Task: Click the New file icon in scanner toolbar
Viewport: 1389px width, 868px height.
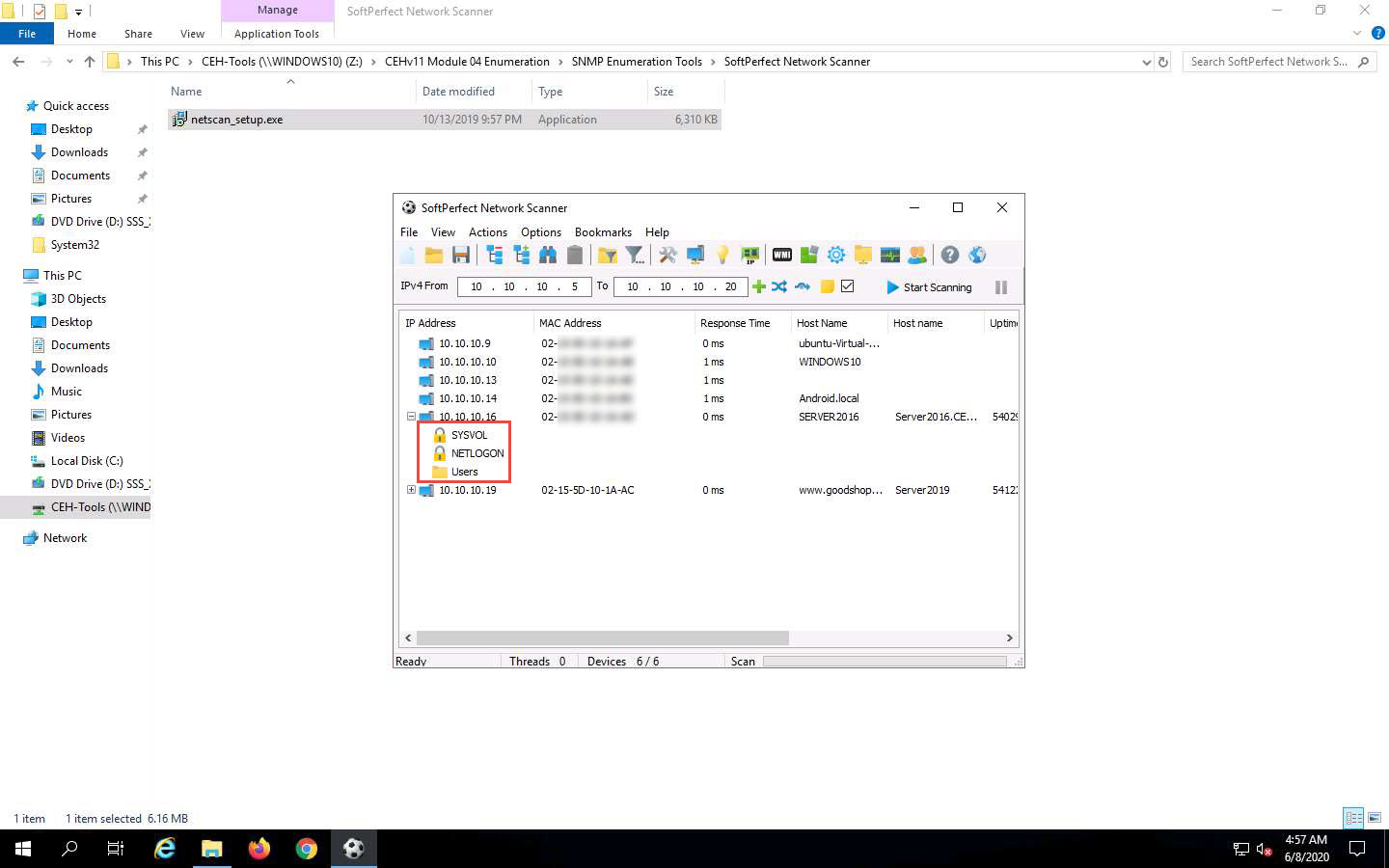Action: click(408, 255)
